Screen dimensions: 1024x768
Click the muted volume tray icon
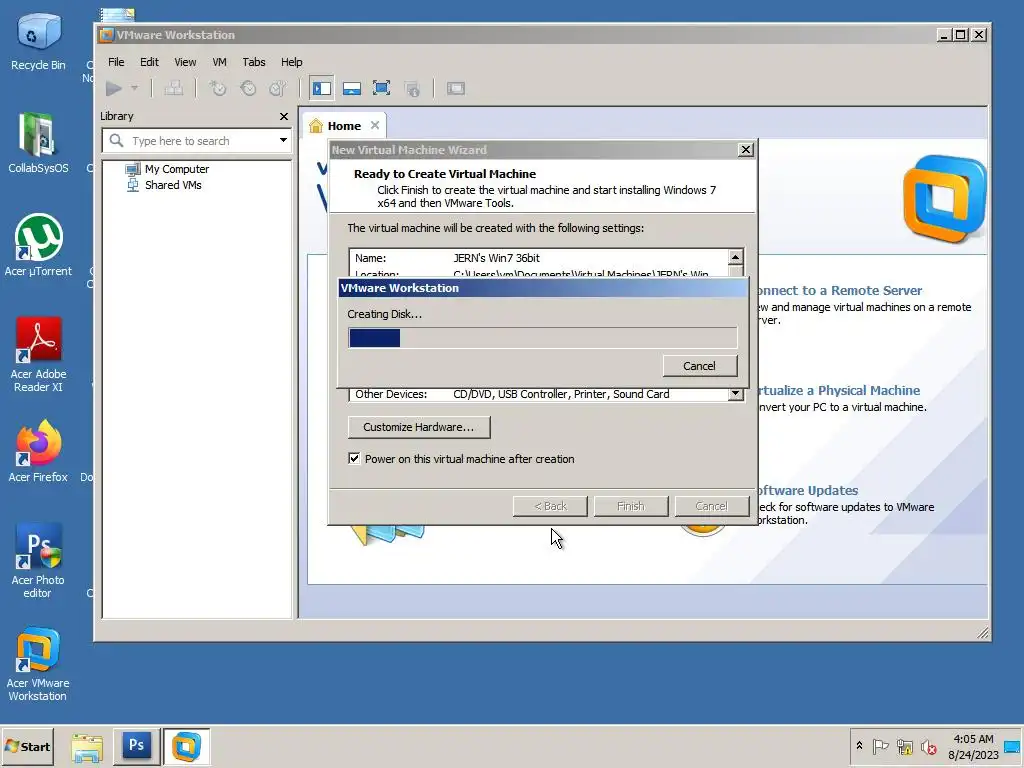click(928, 746)
